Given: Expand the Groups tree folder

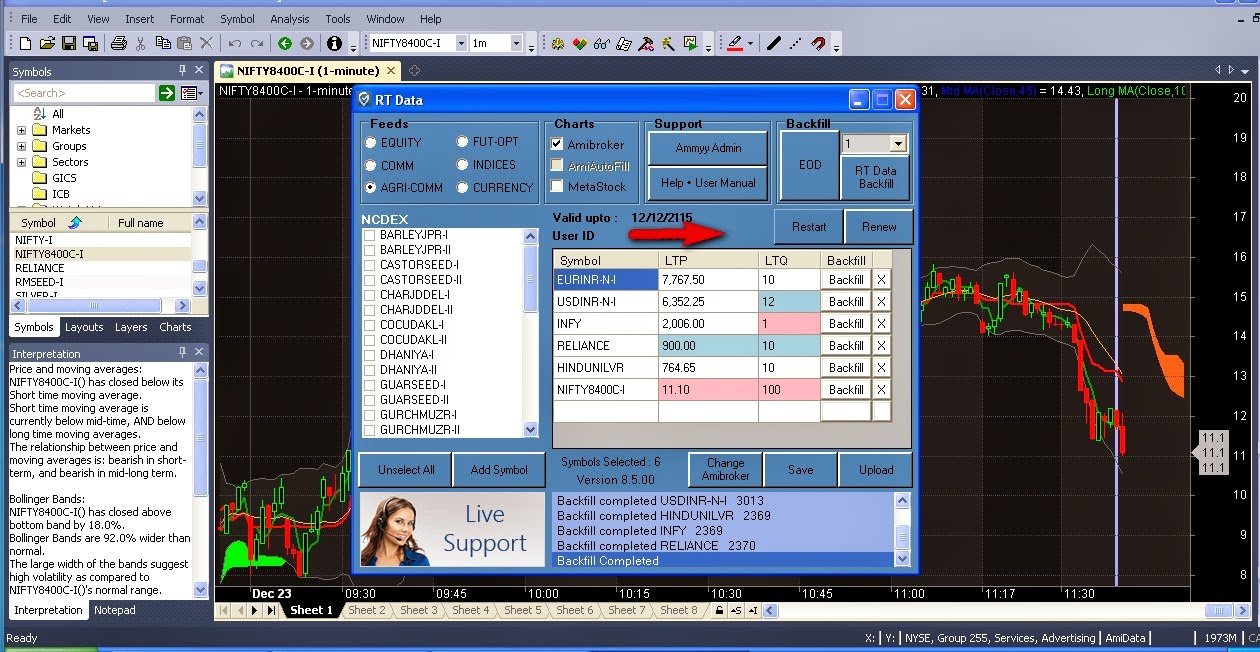Looking at the screenshot, I should pyautogui.click(x=21, y=146).
